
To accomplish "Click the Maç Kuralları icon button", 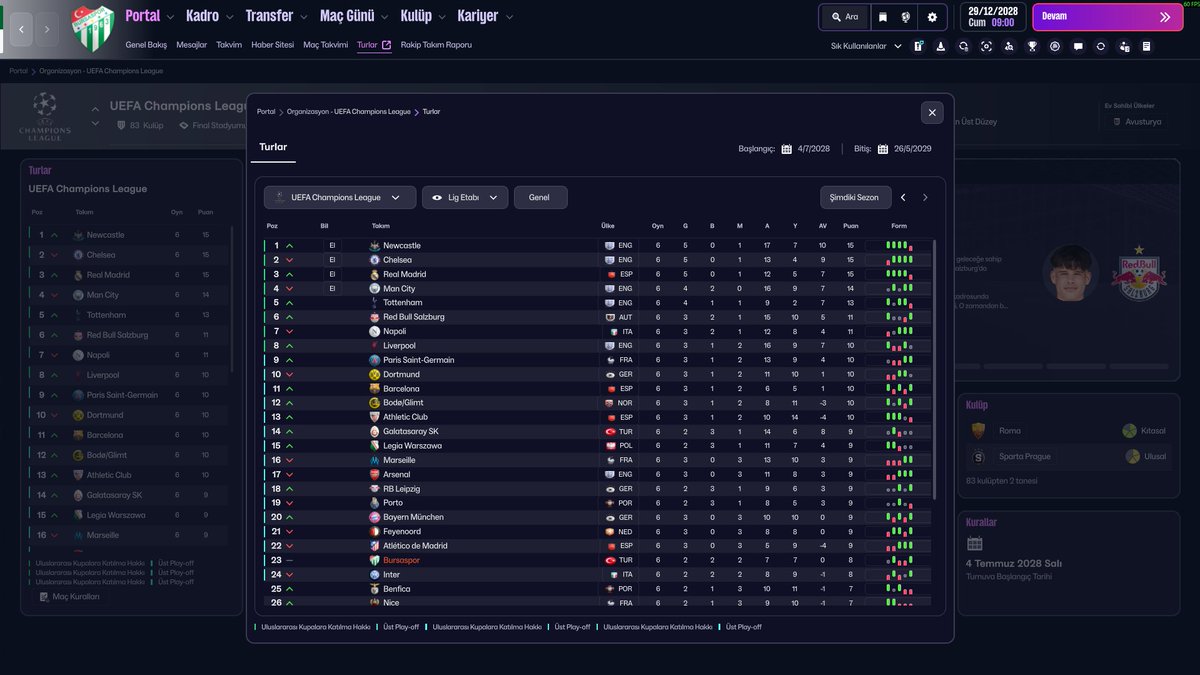I will 69,596.
